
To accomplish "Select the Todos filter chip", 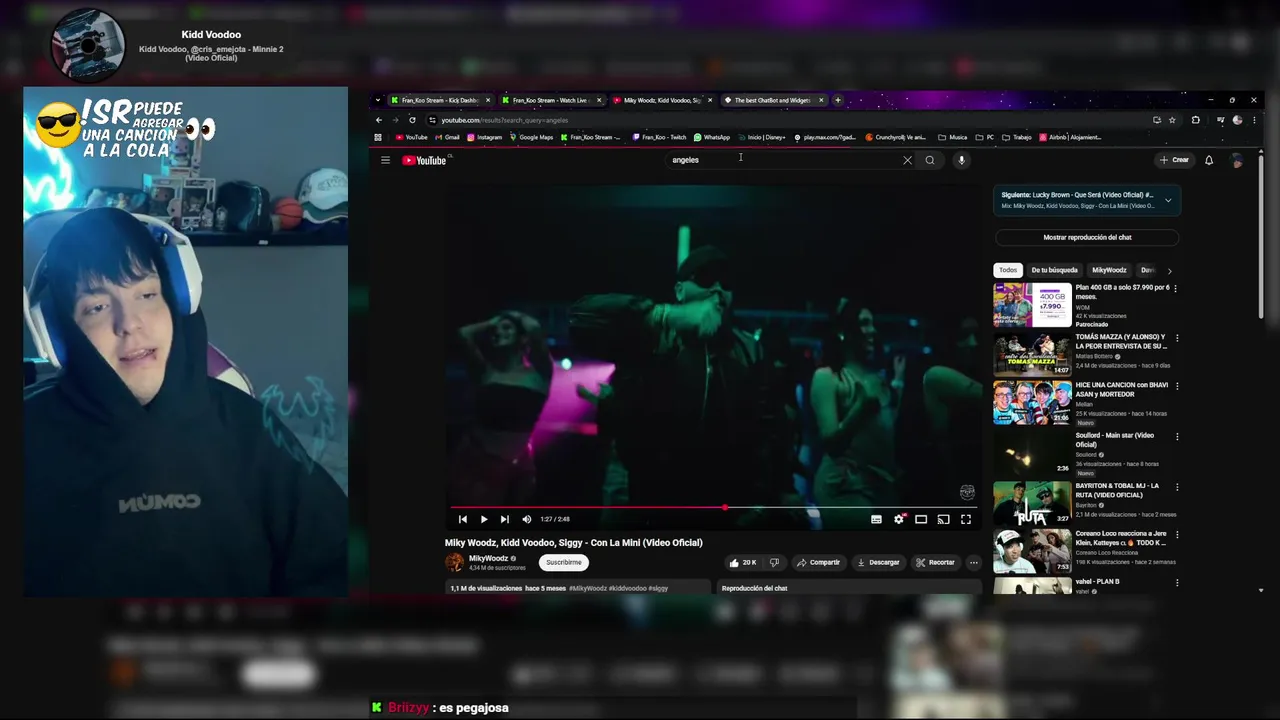I will [1008, 270].
